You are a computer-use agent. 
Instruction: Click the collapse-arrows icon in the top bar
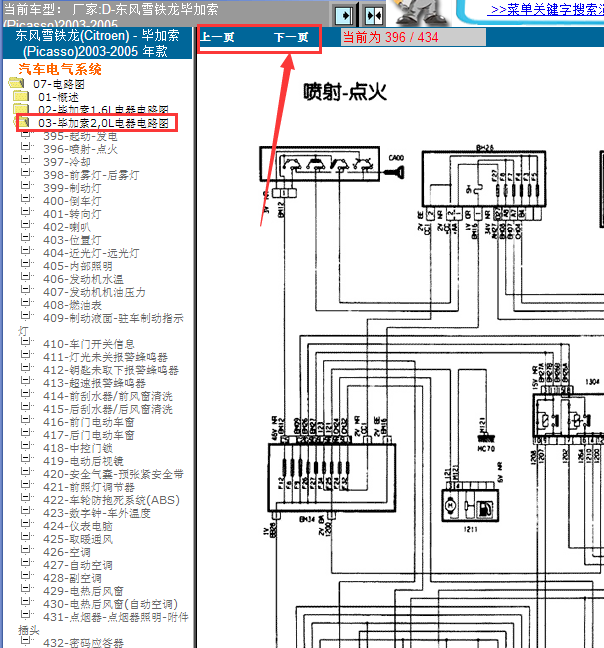[374, 16]
